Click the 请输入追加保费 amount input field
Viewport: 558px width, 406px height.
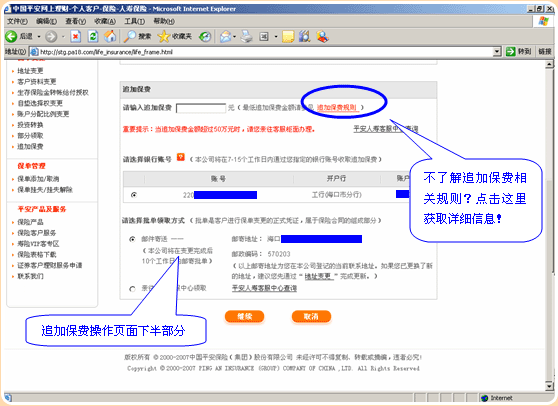click(201, 108)
